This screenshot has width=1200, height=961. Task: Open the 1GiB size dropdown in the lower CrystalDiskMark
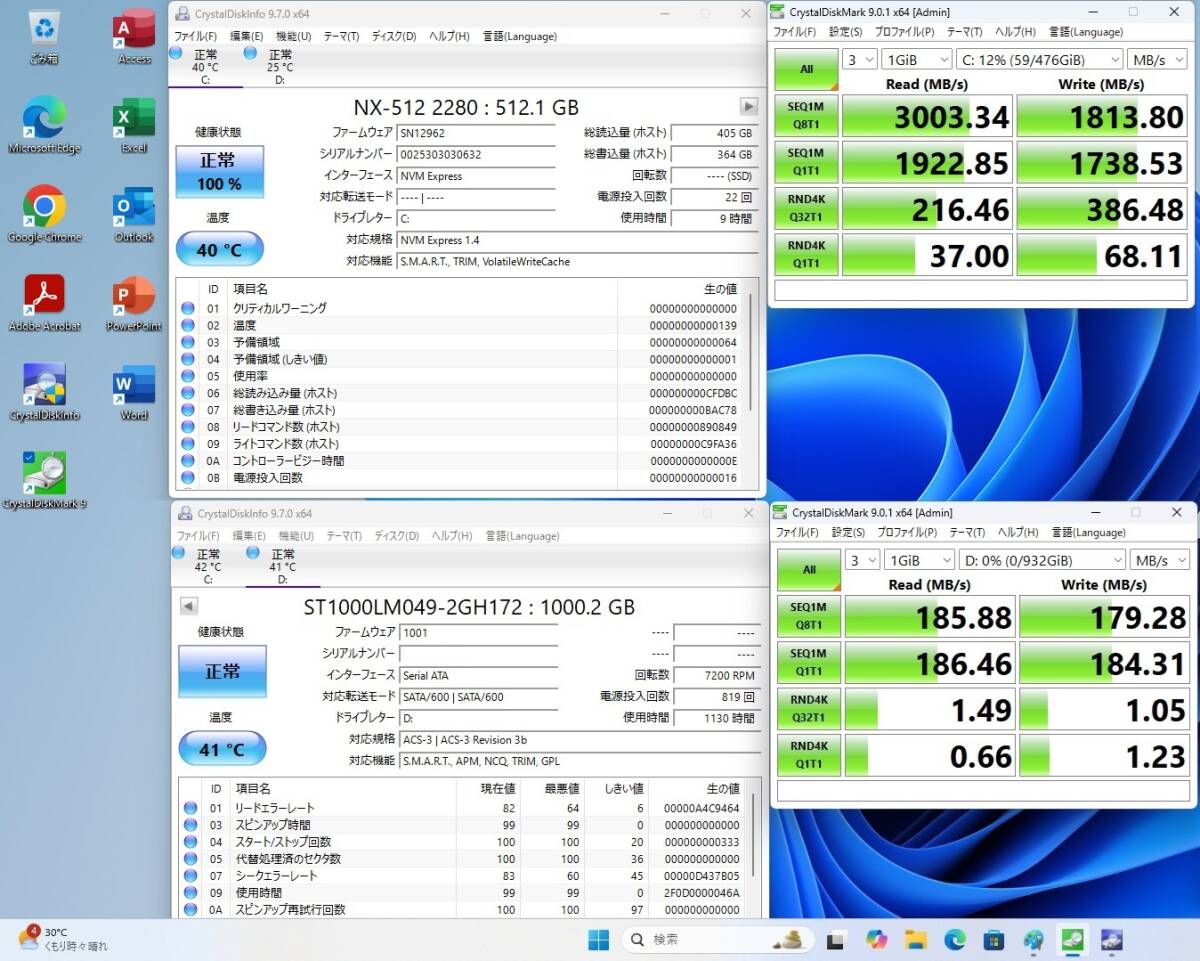[x=919, y=560]
